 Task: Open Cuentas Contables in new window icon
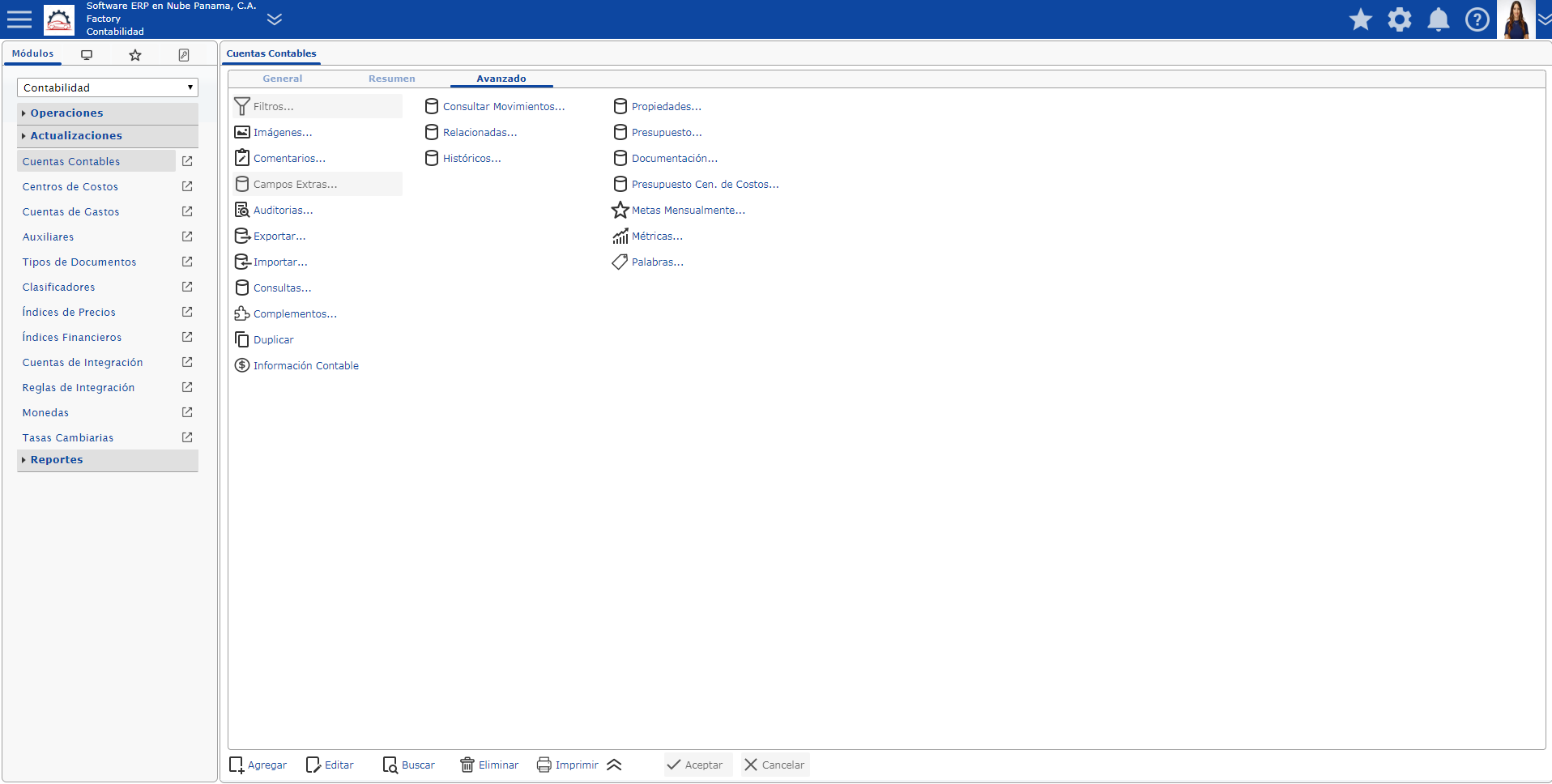coord(187,161)
